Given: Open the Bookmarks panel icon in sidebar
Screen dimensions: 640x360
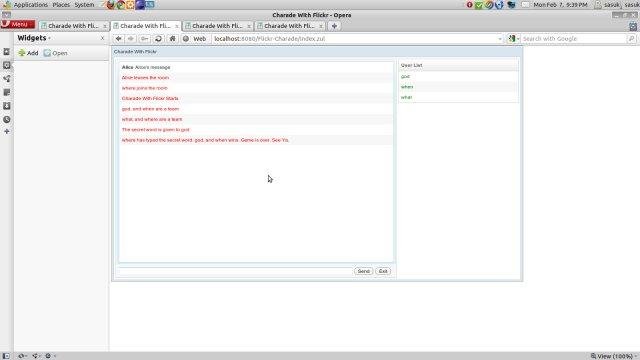Looking at the screenshot, I should pos(7,52).
